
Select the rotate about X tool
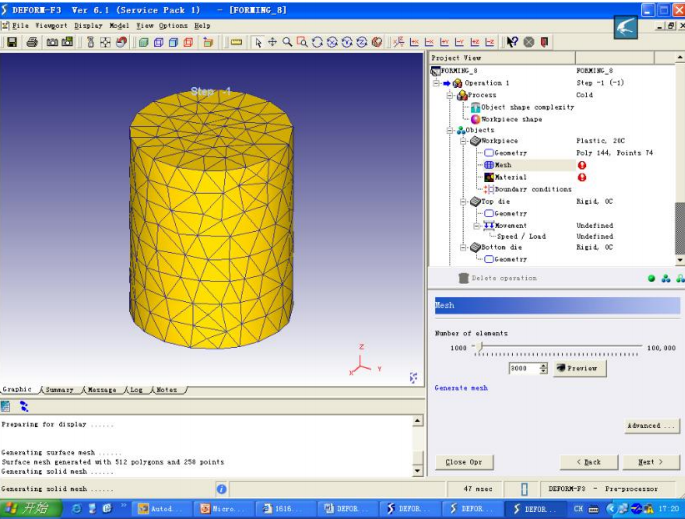click(x=332, y=42)
